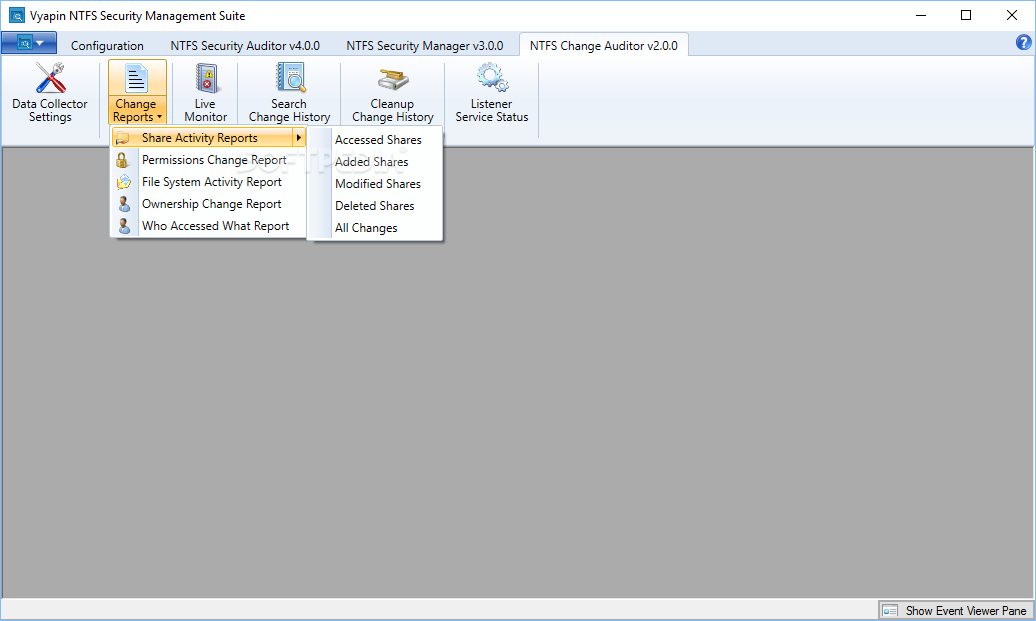Select the NTFS Change Auditor v2.0.0 tab
Image resolution: width=1036 pixels, height=621 pixels.
click(604, 46)
